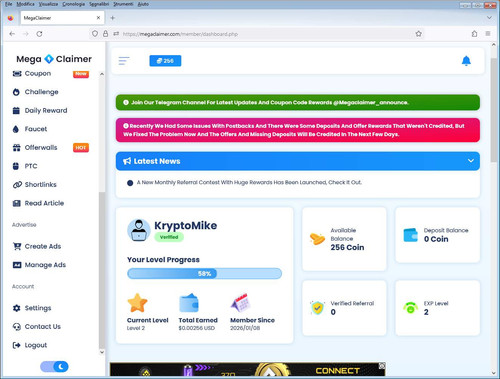Image resolution: width=500 pixels, height=379 pixels.
Task: Click the monthly referral contest news item
Action: [x=249, y=182]
